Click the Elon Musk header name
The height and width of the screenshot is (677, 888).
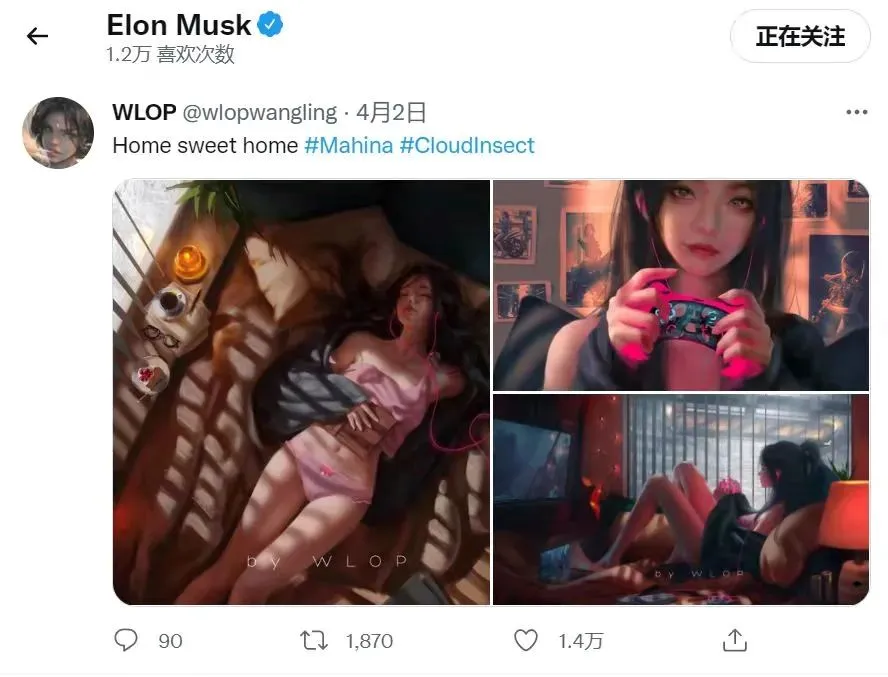178,25
